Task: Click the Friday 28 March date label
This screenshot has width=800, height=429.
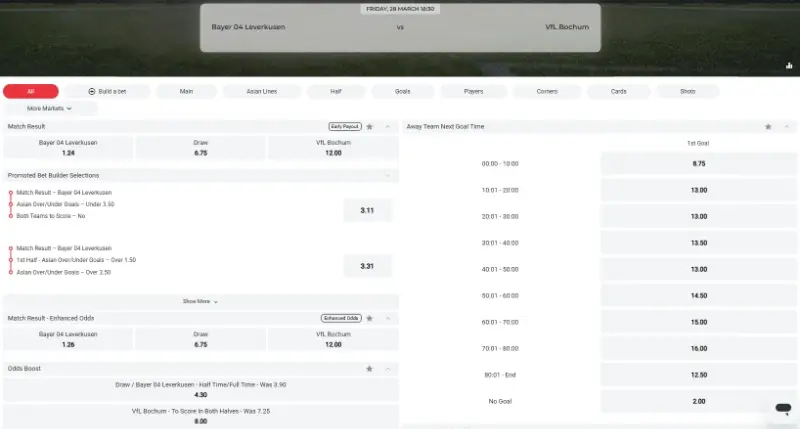Action: pos(400,9)
